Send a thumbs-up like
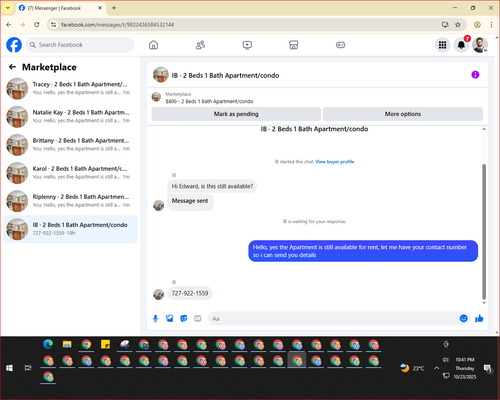Image resolution: width=500 pixels, height=400 pixels. 479,318
